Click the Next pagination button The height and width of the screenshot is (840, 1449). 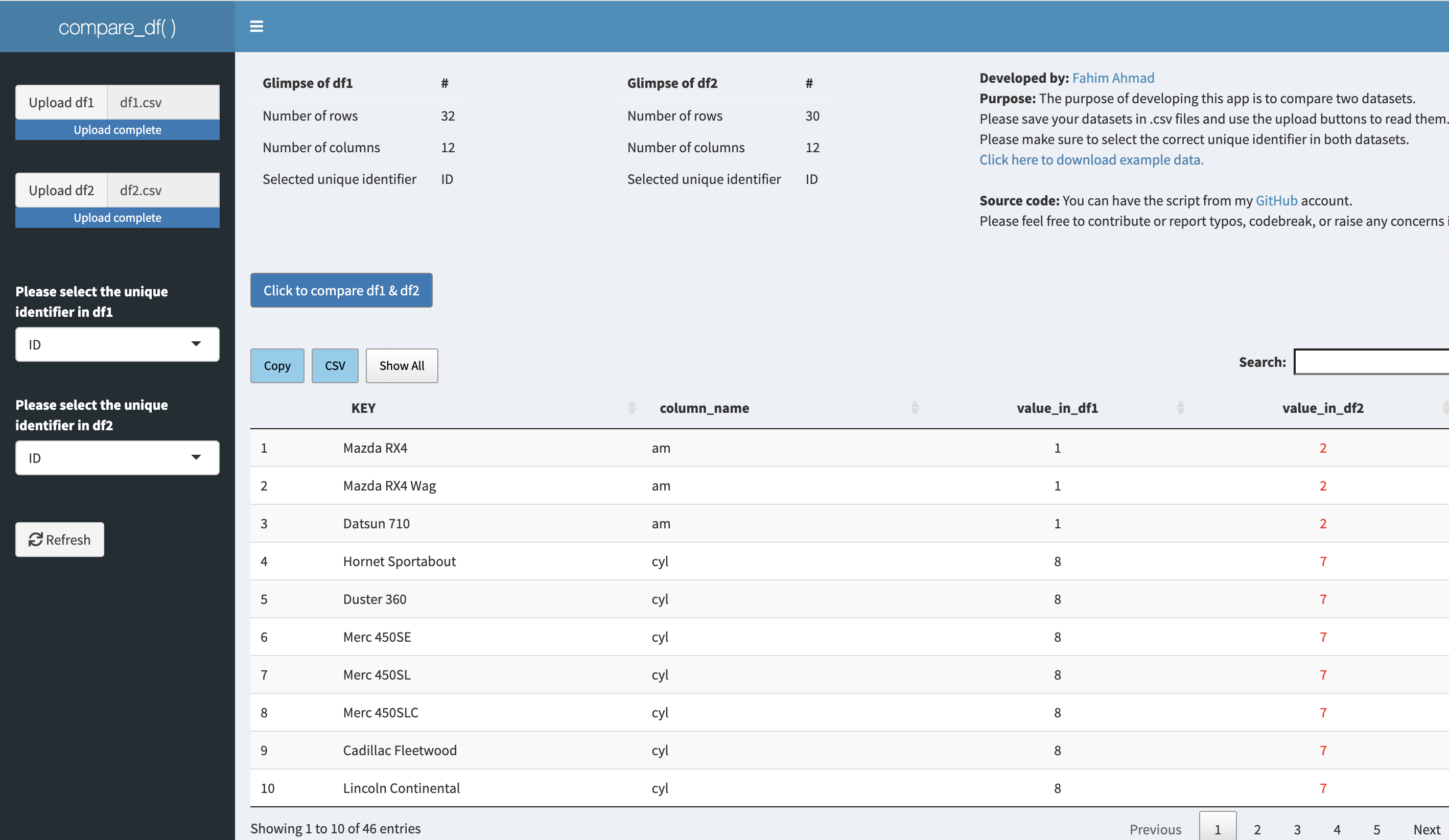(x=1427, y=829)
